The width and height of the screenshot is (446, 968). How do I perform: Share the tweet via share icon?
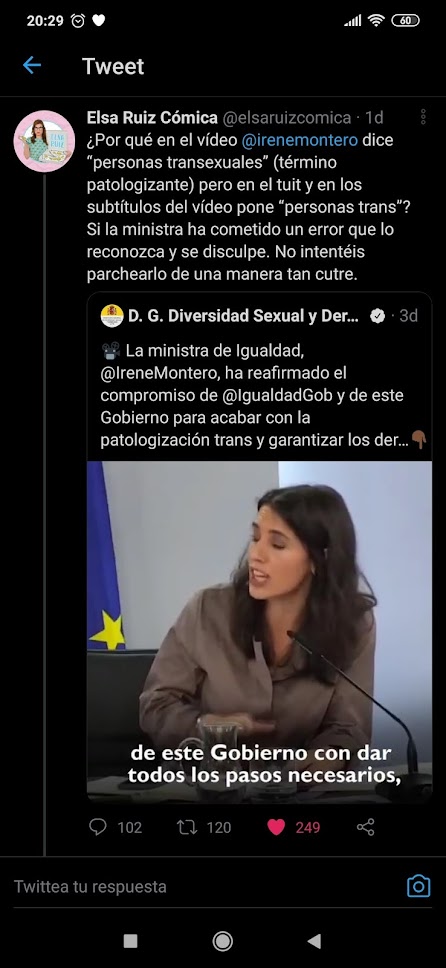pyautogui.click(x=366, y=827)
